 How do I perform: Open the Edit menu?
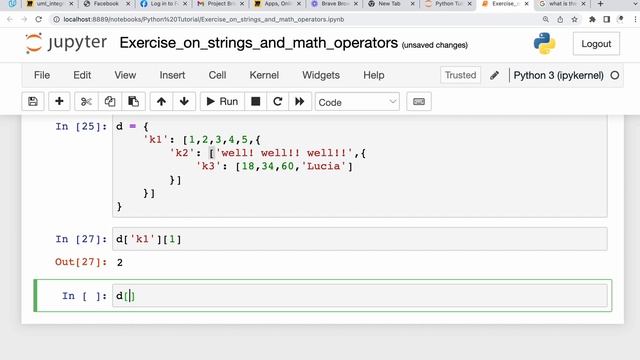[82, 75]
